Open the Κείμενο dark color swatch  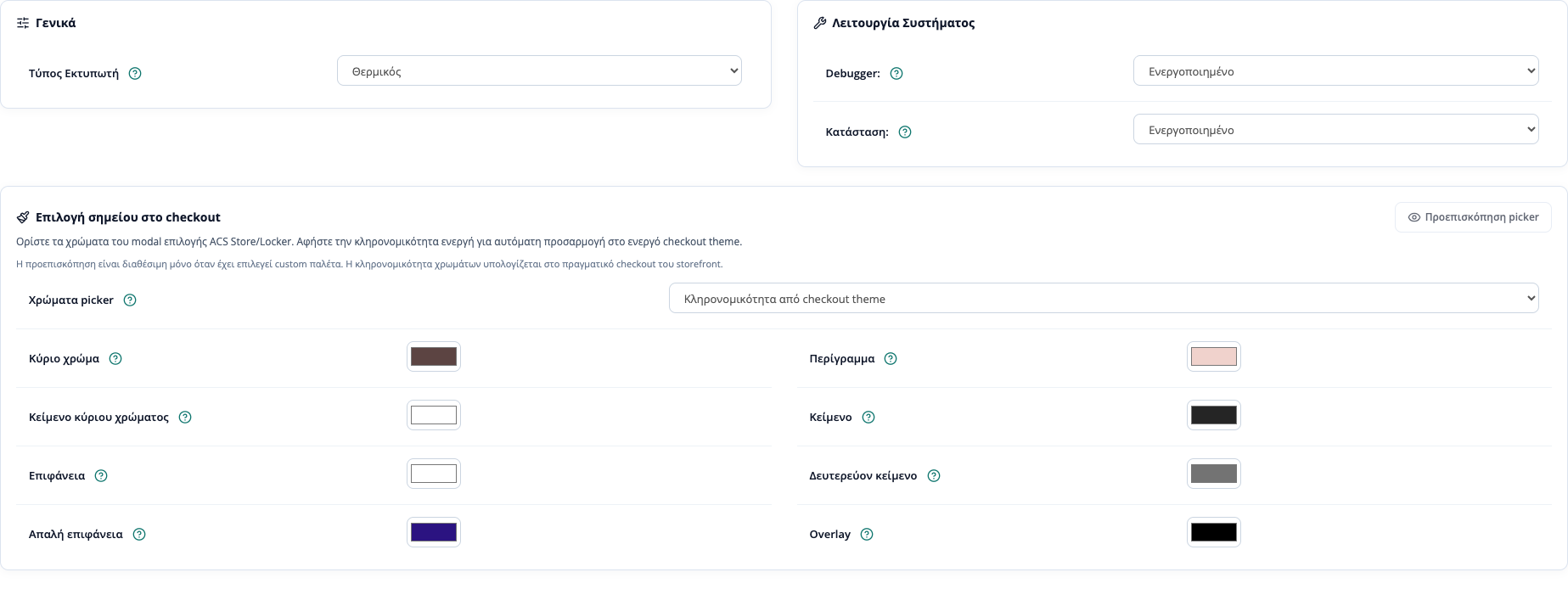pos(1214,415)
